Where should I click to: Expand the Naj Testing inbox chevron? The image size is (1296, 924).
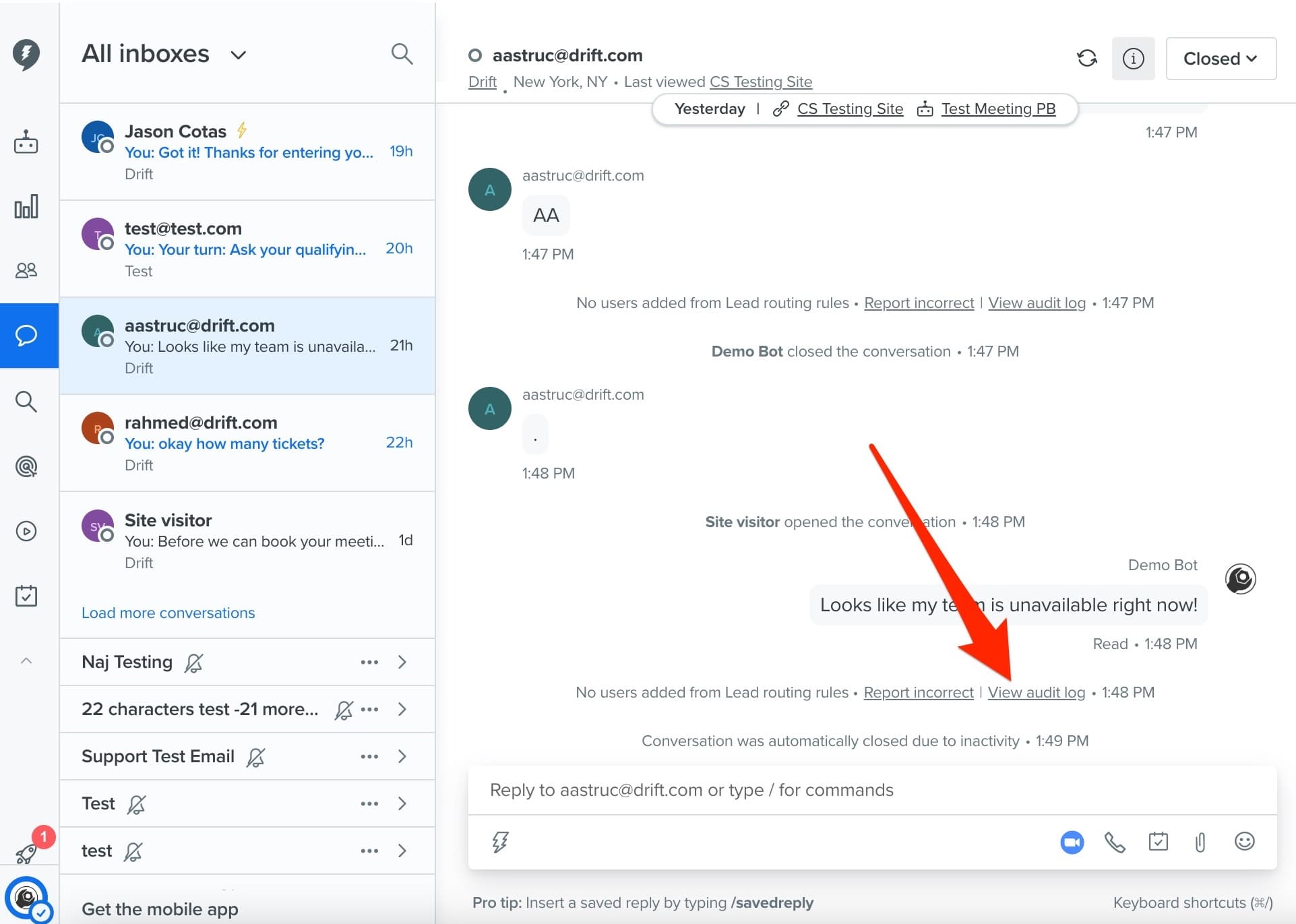402,662
